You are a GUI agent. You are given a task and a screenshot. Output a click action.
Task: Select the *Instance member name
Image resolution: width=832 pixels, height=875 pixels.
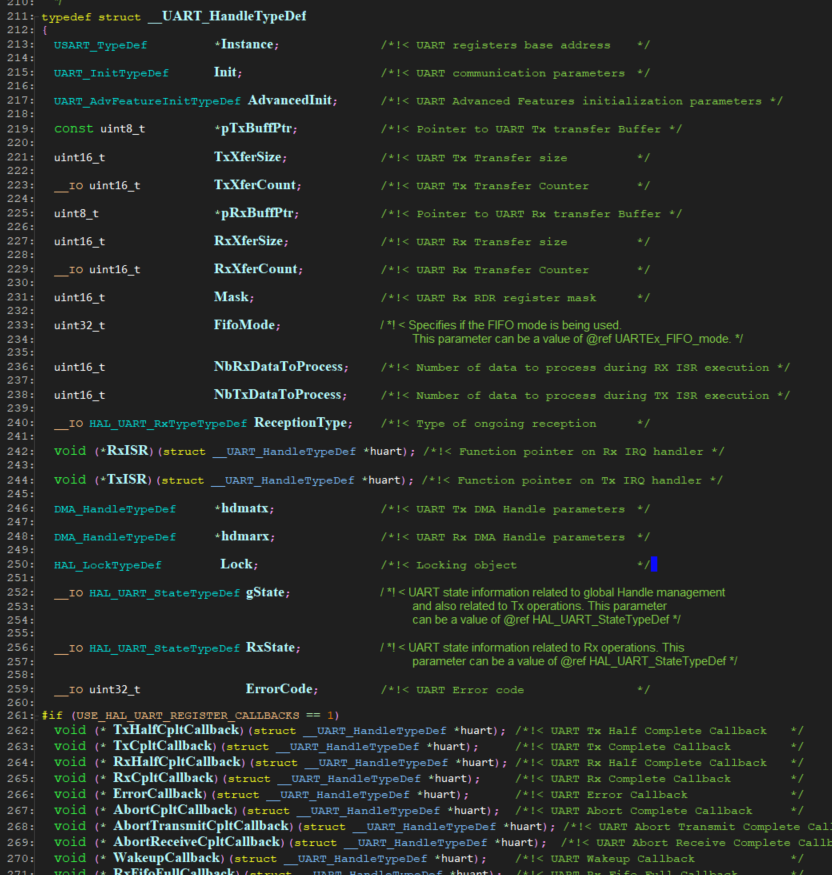click(x=246, y=44)
